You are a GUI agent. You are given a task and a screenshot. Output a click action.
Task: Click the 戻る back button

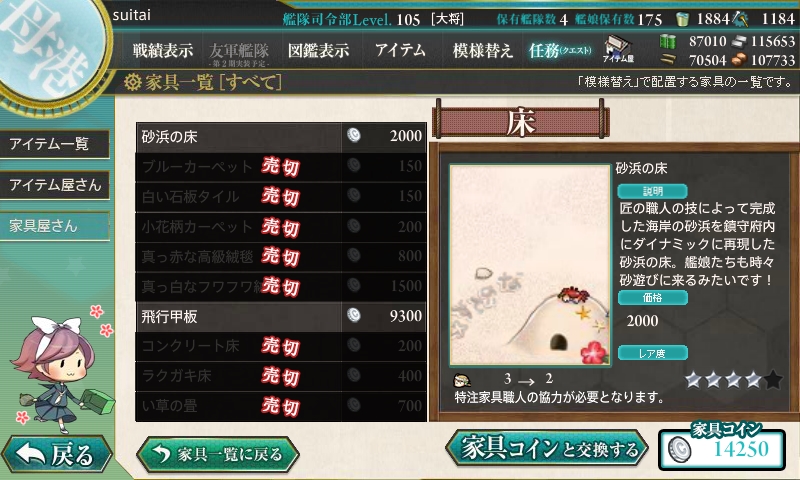pos(56,454)
